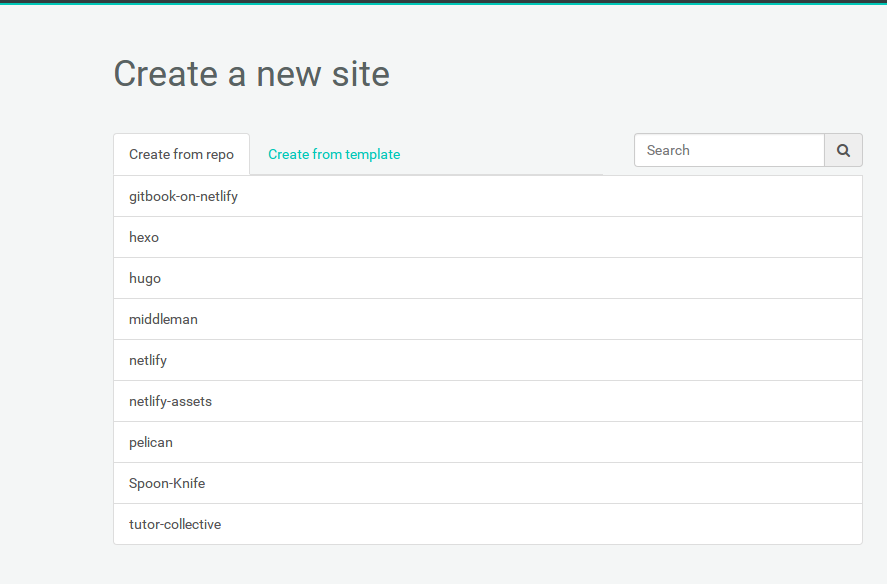The height and width of the screenshot is (584, 887).
Task: Choose the gitbook-on-netlify repo
Action: [x=488, y=196]
